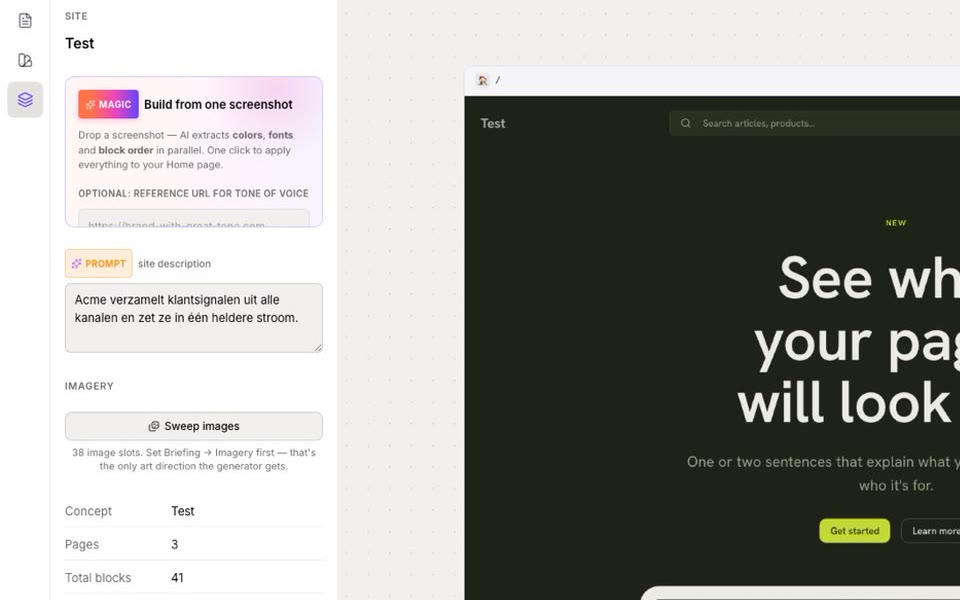Open the theme styles icon in sidebar
960x600 pixels.
tap(25, 60)
